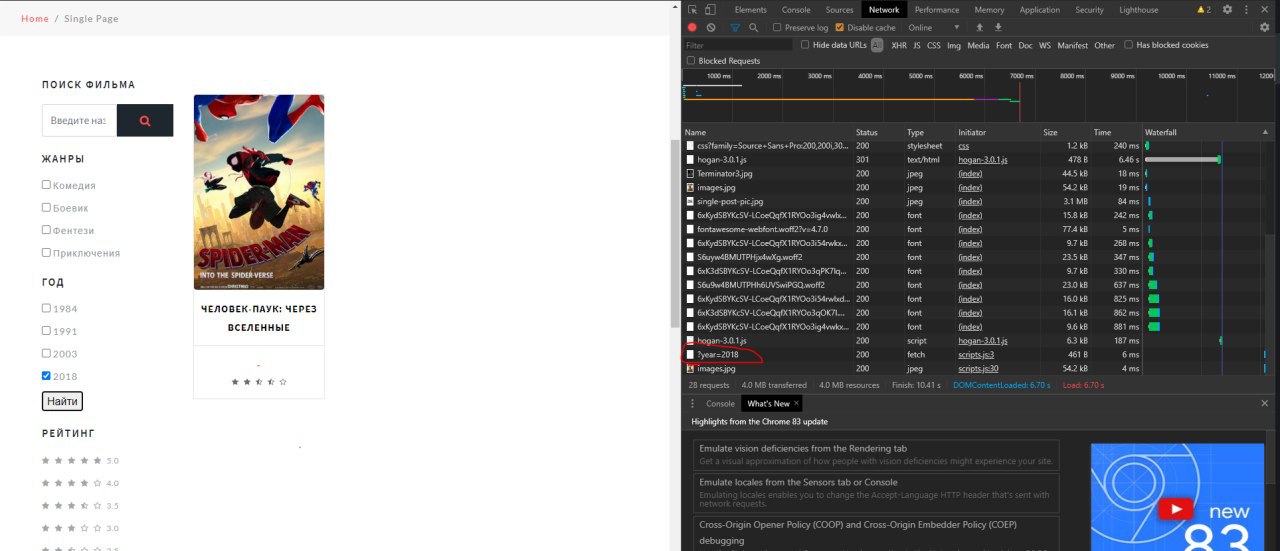Viewport: 1280px width, 551px height.
Task: Click the red search magnifier button
Action: tap(145, 120)
